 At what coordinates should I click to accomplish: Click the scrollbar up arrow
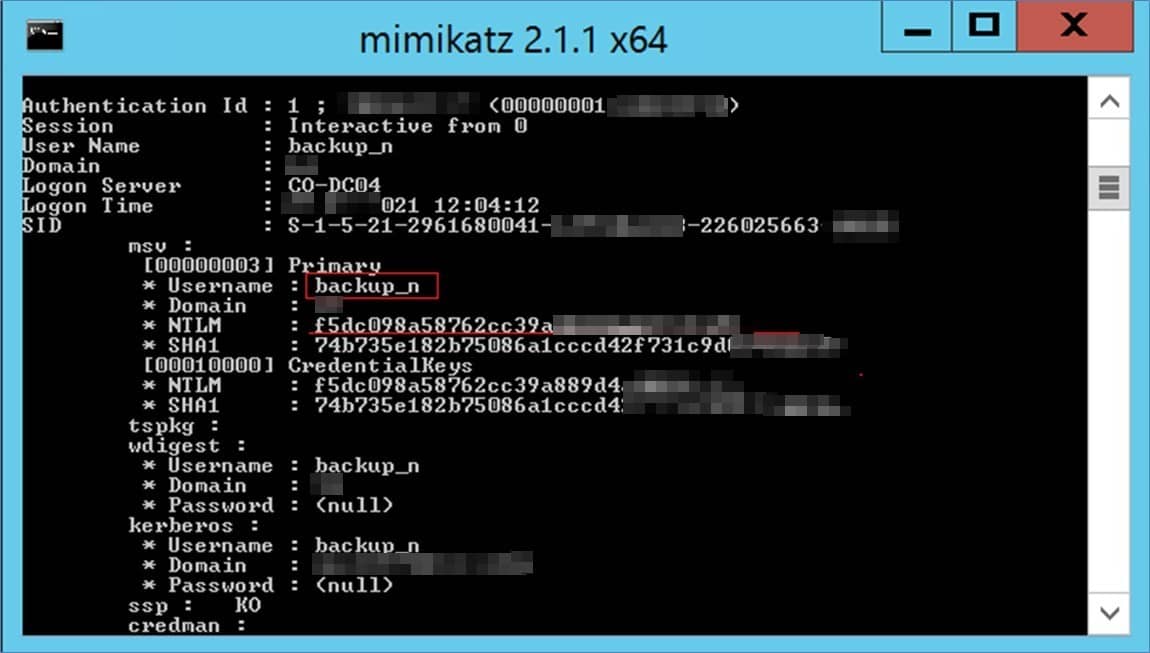click(x=1109, y=101)
